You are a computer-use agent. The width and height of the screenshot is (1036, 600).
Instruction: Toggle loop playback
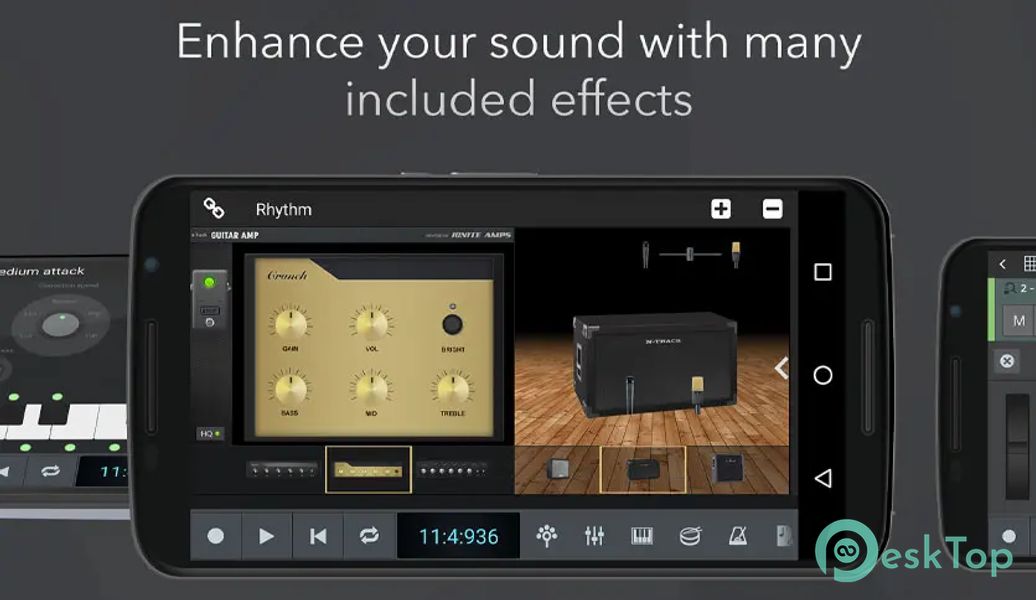click(369, 536)
